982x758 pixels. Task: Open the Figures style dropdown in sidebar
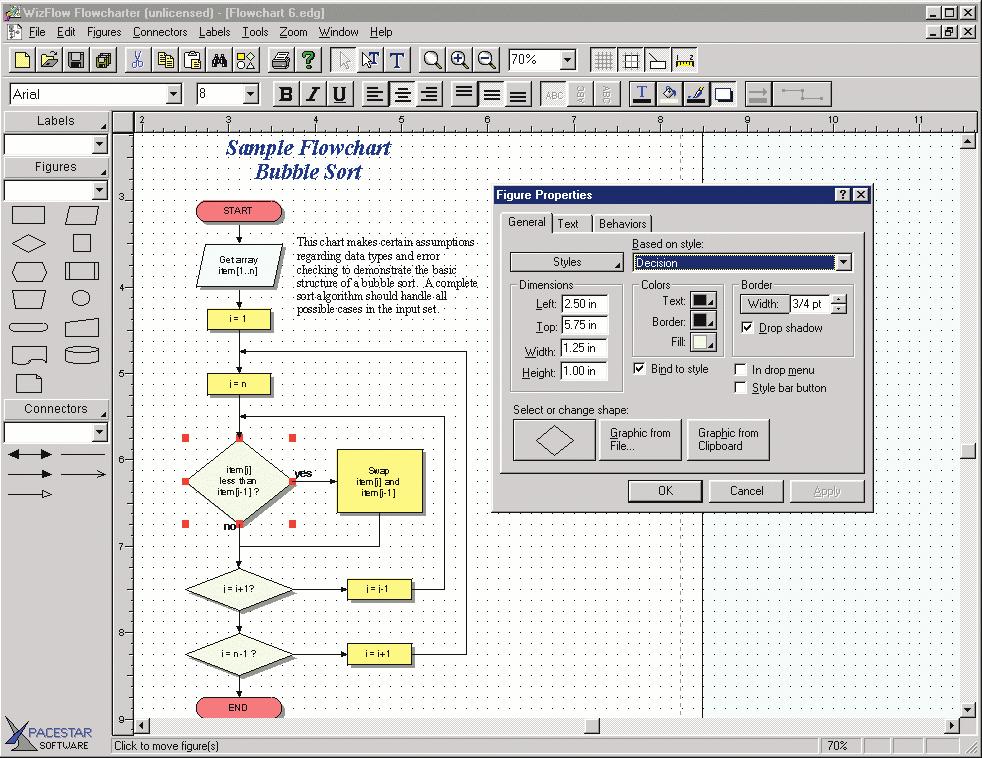coord(100,190)
